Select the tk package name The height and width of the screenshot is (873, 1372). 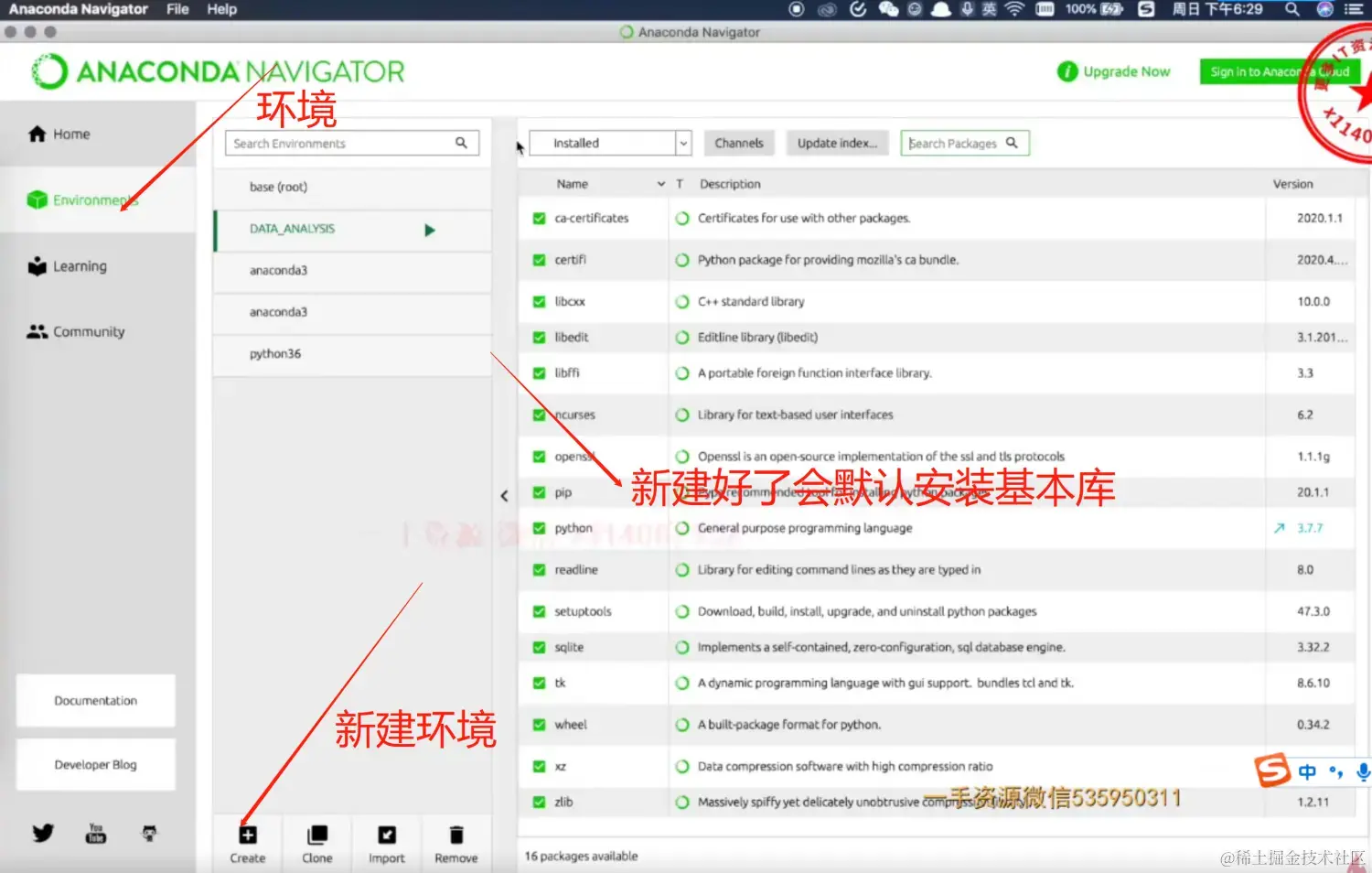(x=560, y=683)
